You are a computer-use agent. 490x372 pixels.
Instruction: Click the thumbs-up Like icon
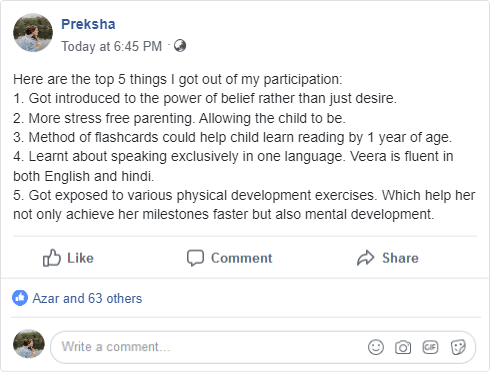coord(52,258)
